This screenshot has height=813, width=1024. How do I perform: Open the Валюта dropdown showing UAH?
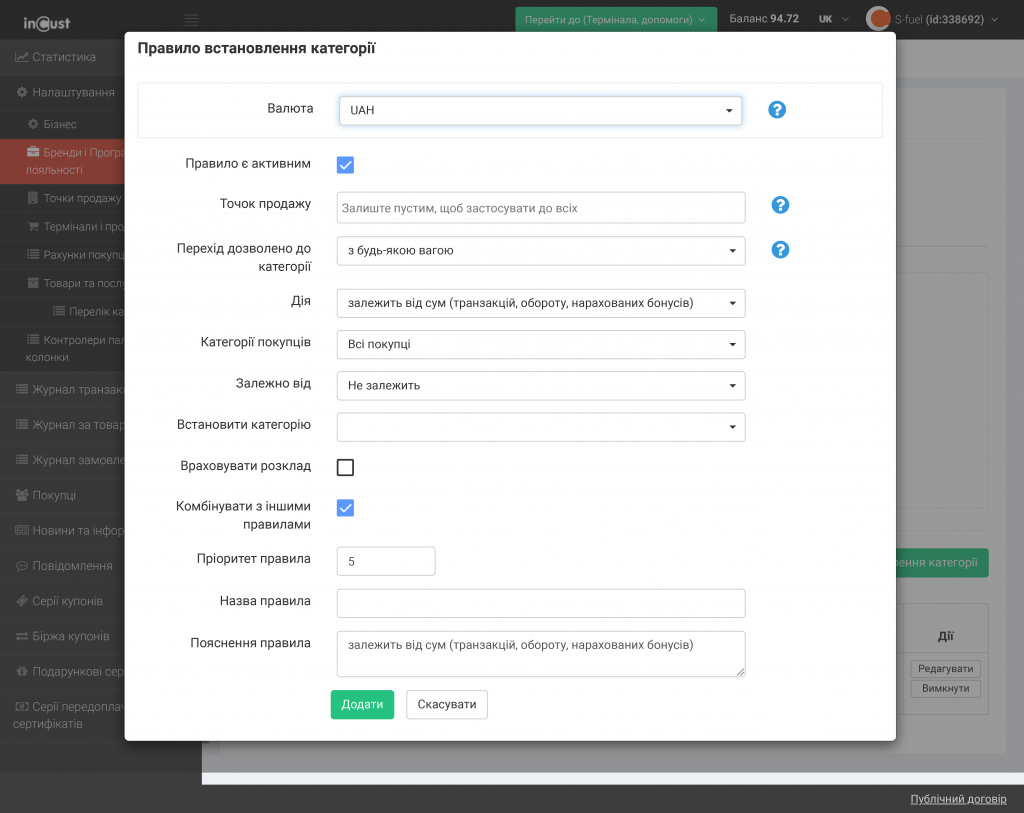pos(540,110)
